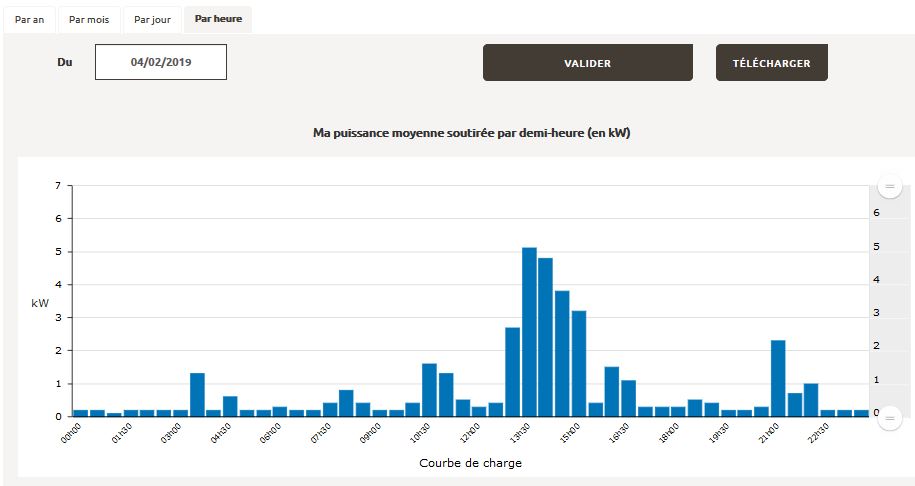
Task: Click the 22h00 bar at 1 kW
Action: coord(811,400)
